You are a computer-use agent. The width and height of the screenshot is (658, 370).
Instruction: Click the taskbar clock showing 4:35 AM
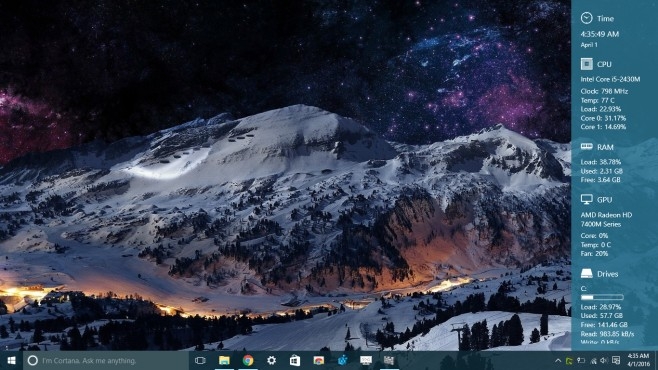click(x=638, y=360)
